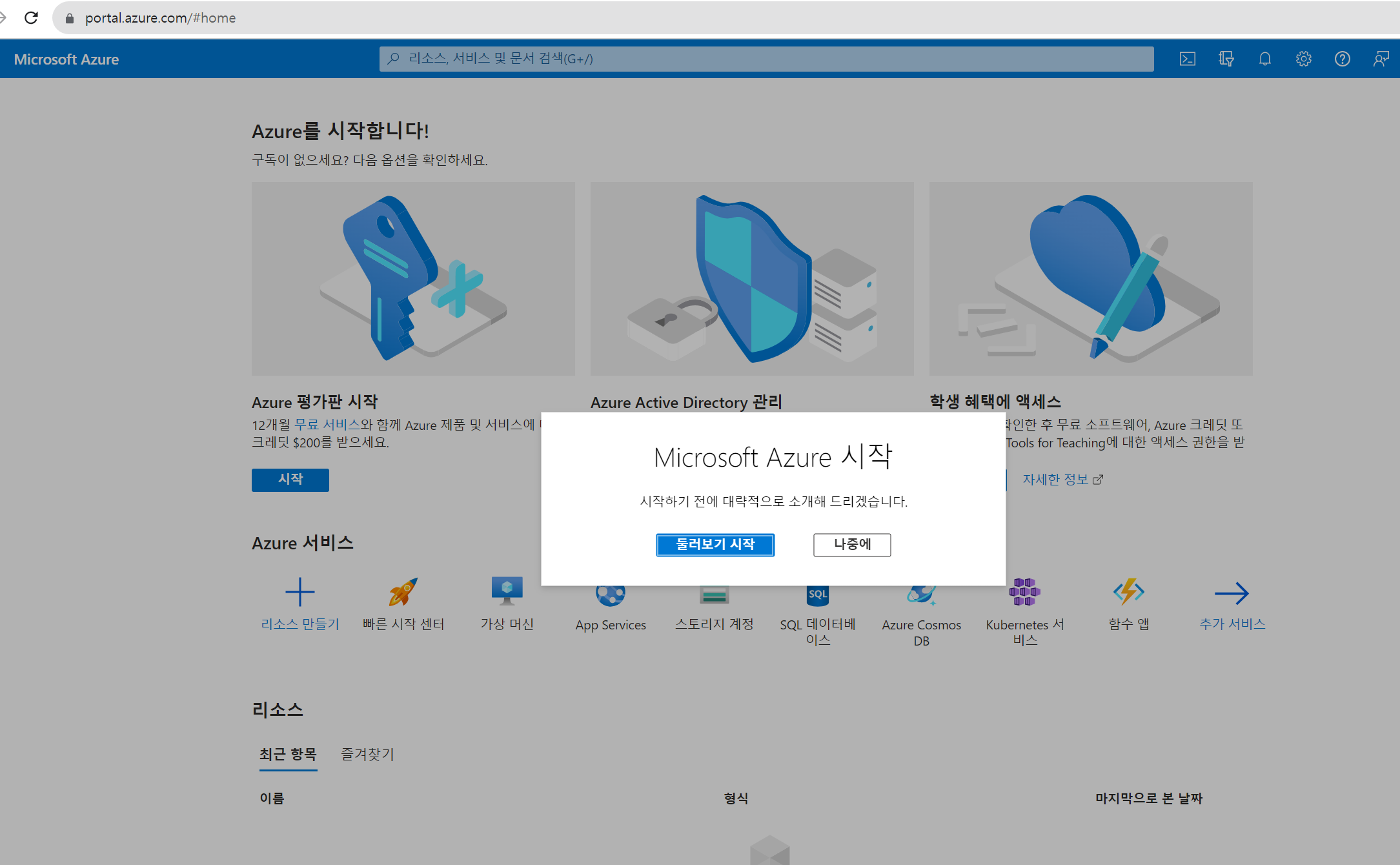Switch to the 즐겨찾기 tab
The height and width of the screenshot is (865, 1400).
point(367,754)
